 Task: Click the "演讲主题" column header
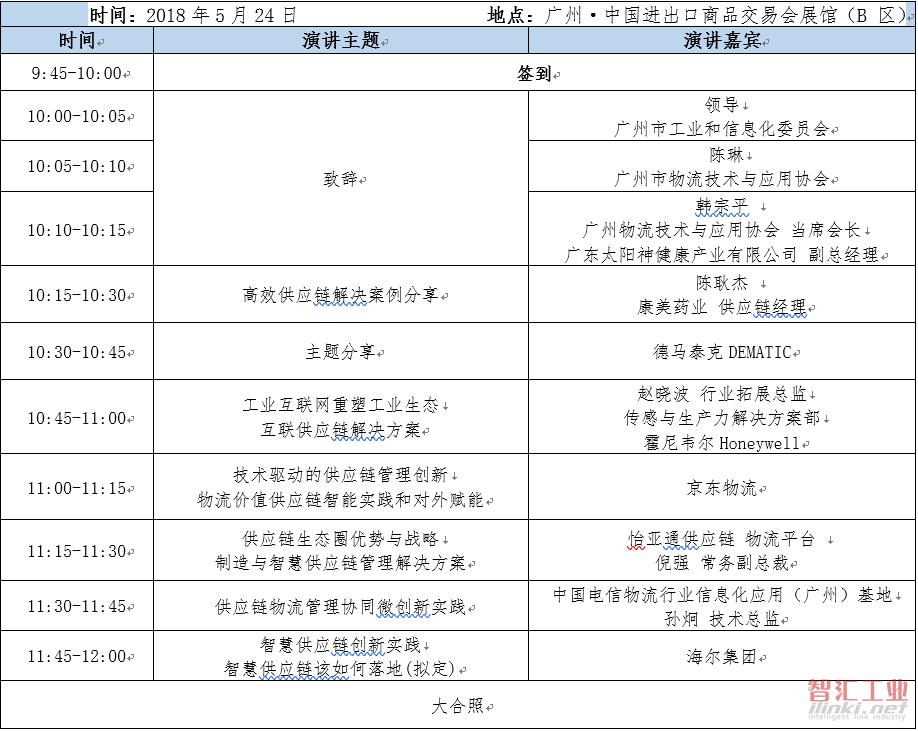pos(341,40)
